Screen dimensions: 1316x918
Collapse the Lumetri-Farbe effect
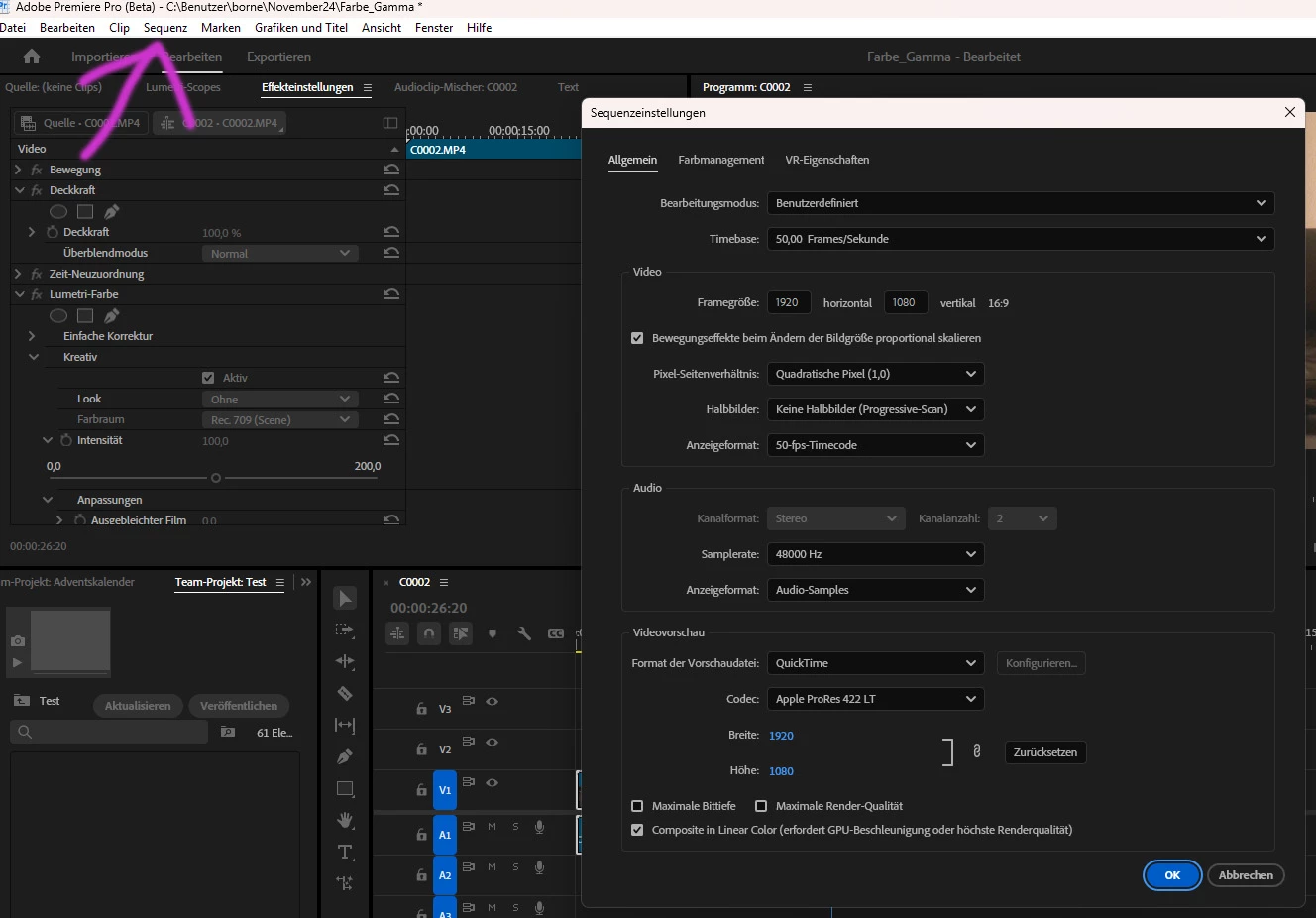tap(19, 294)
